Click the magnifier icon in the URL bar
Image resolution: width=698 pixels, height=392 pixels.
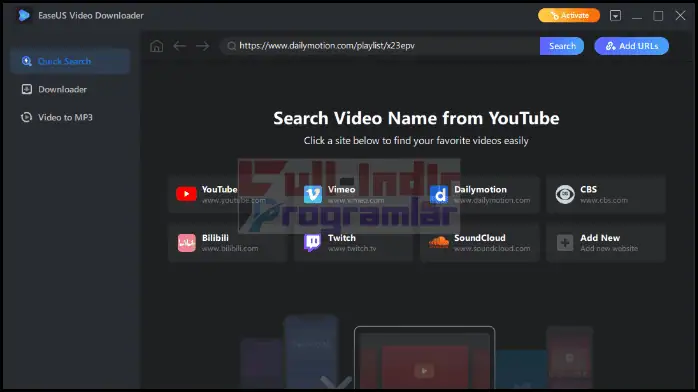click(x=231, y=46)
